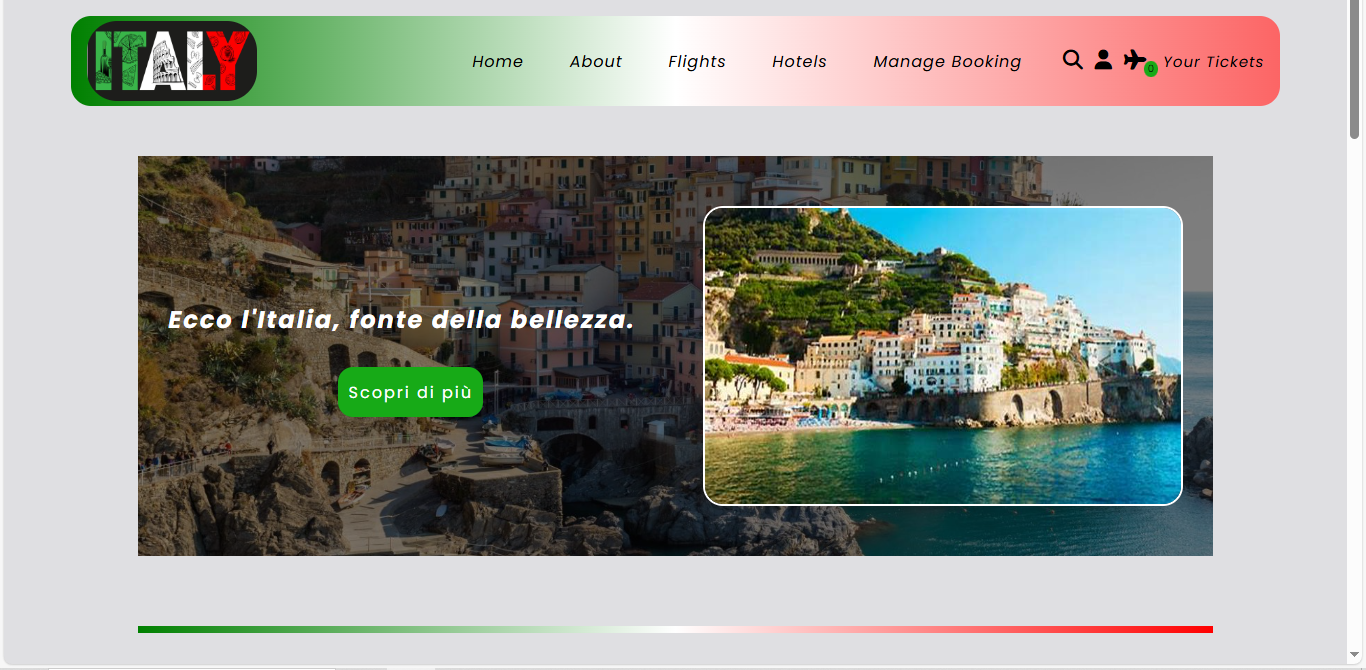Select Flights in the navigation bar
The image size is (1366, 670).
coord(697,61)
